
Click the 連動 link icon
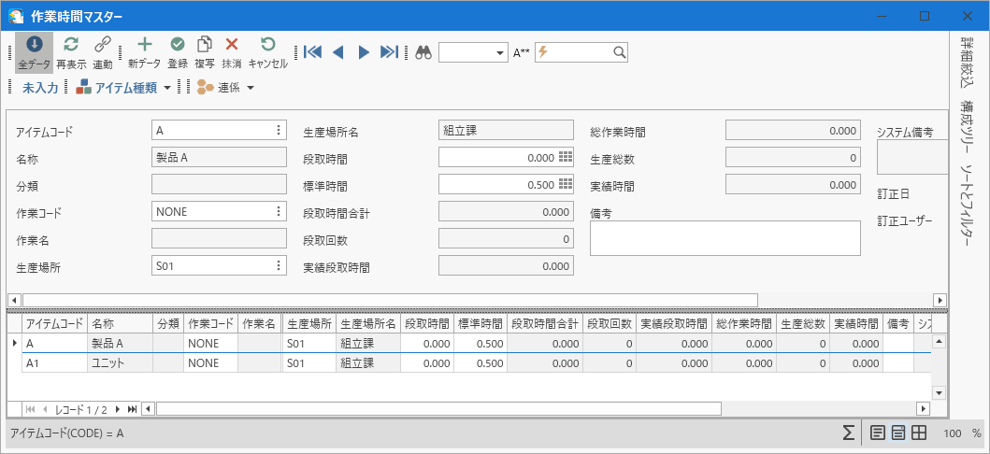102,52
